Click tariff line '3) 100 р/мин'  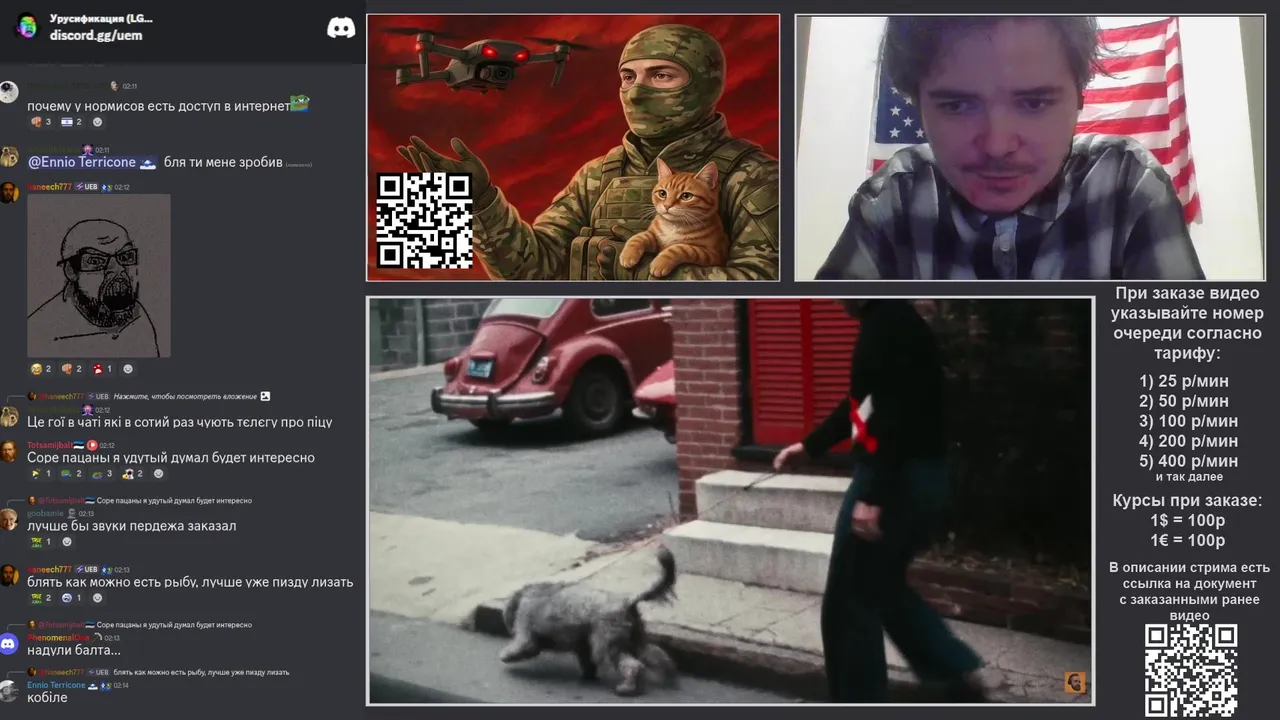1188,421
